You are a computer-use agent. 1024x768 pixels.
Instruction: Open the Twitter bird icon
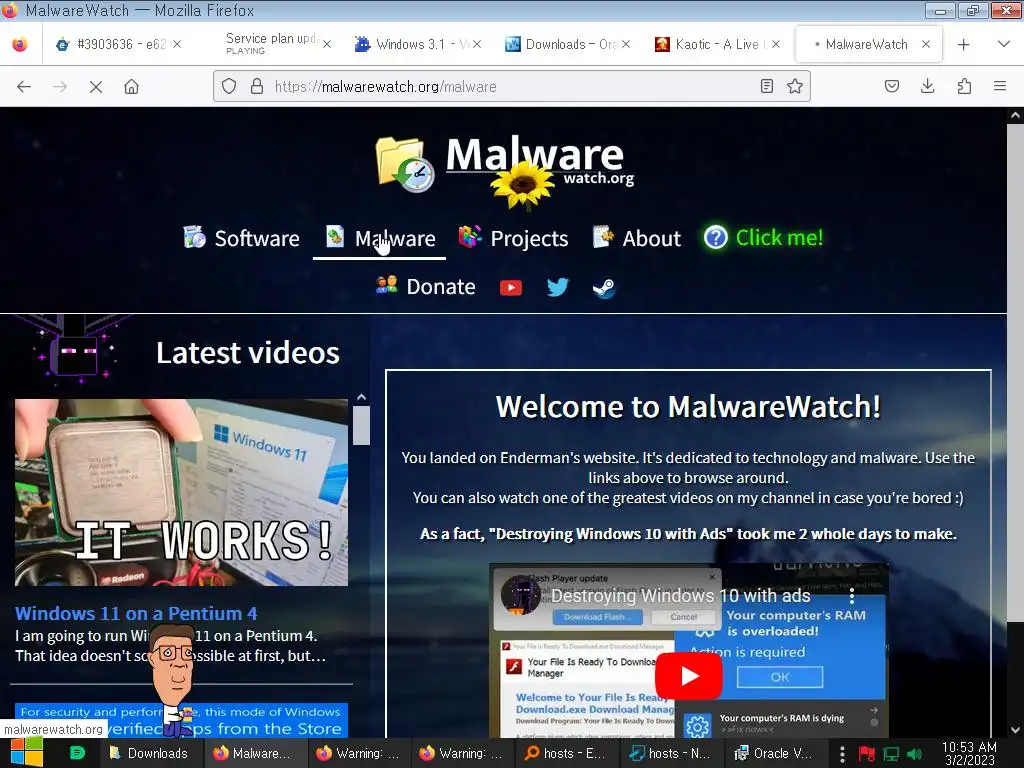pos(557,287)
